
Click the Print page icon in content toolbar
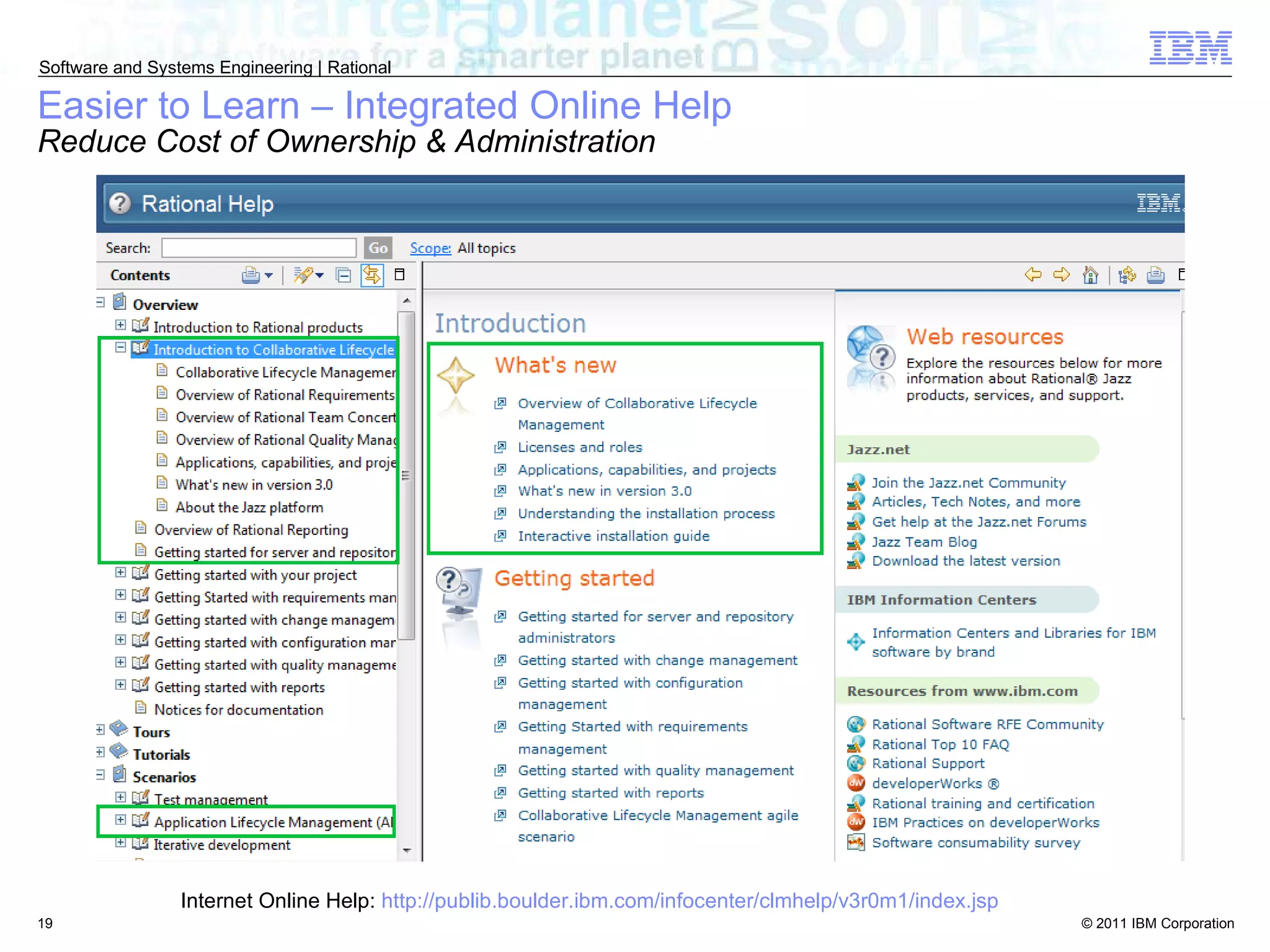[1155, 274]
